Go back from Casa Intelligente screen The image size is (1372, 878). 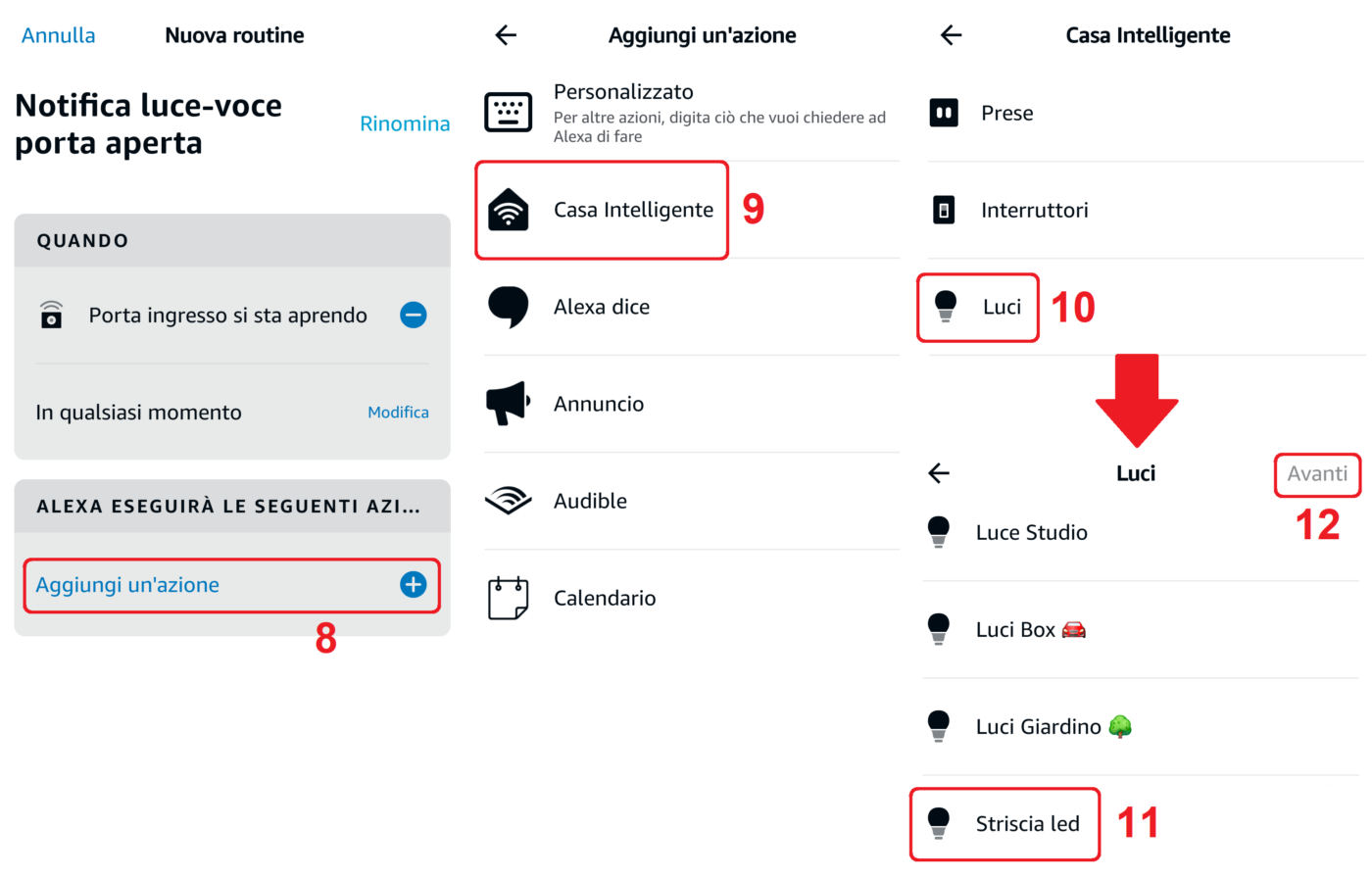click(951, 35)
